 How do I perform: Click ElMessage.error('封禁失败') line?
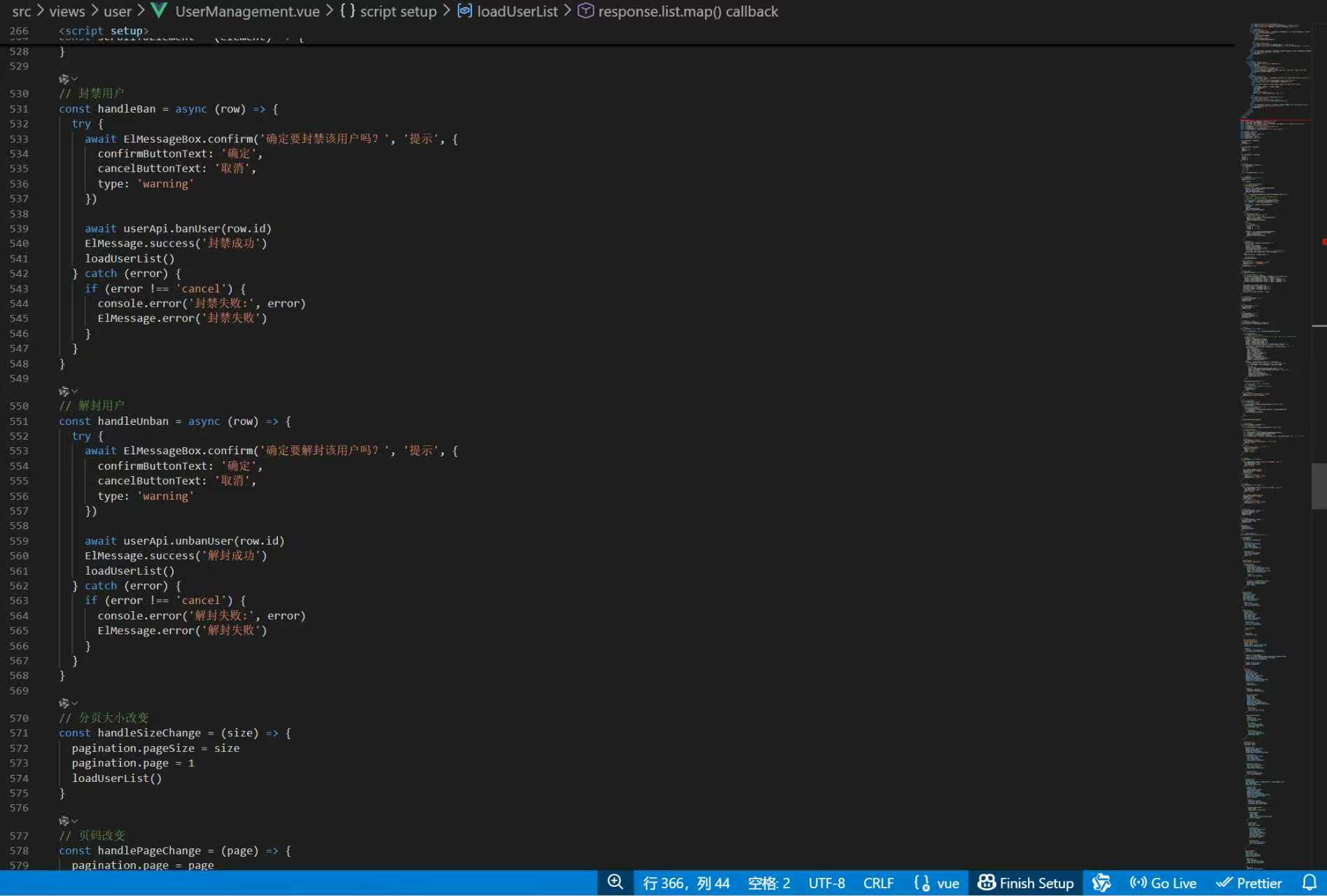pos(182,318)
